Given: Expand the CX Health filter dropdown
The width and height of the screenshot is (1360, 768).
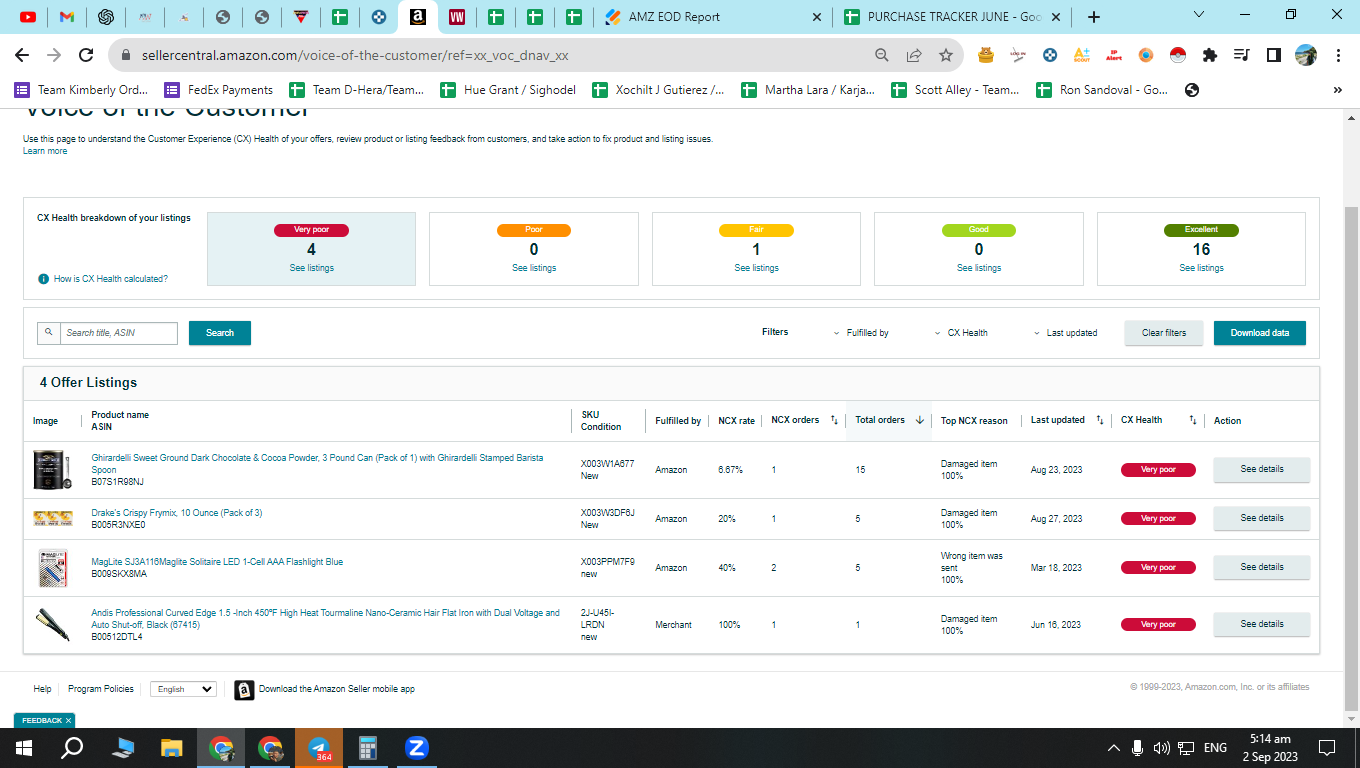Looking at the screenshot, I should point(961,333).
